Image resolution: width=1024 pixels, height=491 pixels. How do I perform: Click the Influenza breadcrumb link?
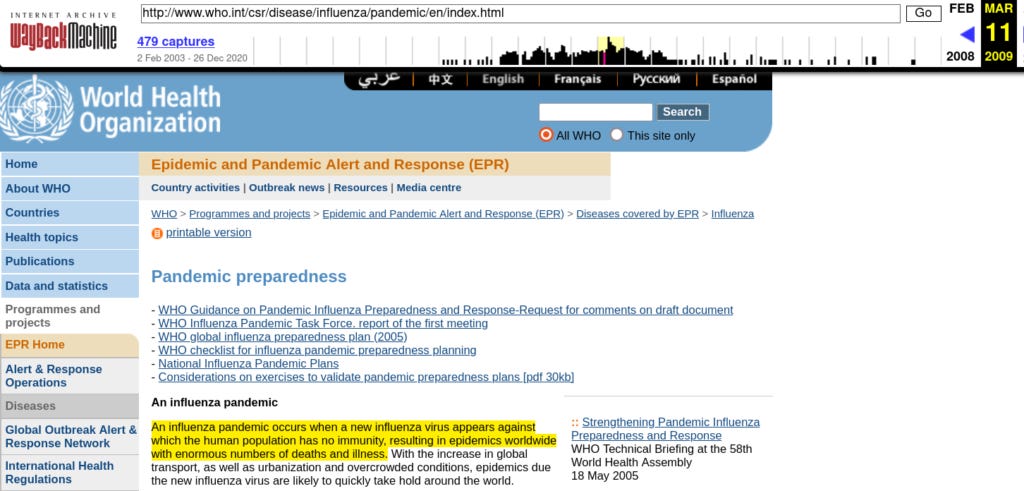click(x=732, y=214)
